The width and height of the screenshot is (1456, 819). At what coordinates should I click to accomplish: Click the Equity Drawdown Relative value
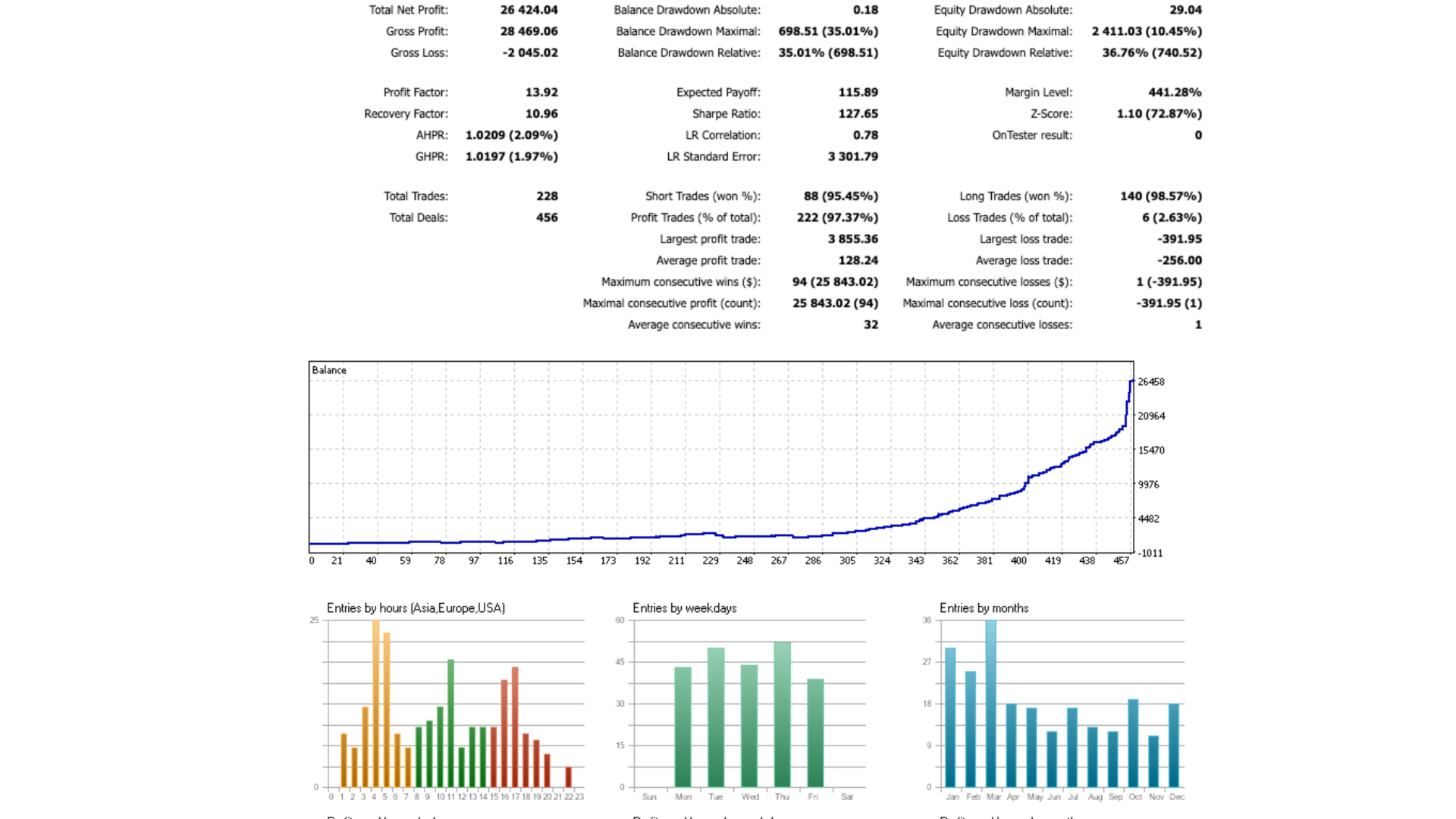(1151, 52)
